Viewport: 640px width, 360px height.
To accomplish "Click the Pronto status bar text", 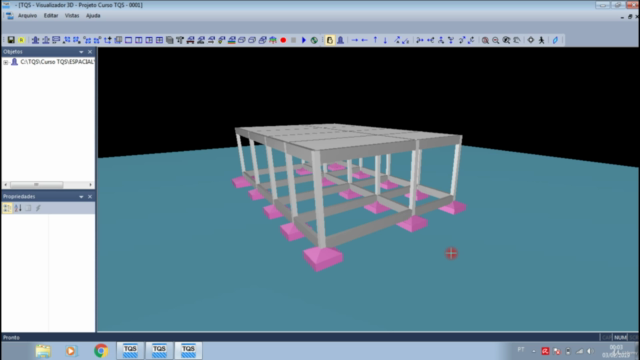I will point(11,338).
